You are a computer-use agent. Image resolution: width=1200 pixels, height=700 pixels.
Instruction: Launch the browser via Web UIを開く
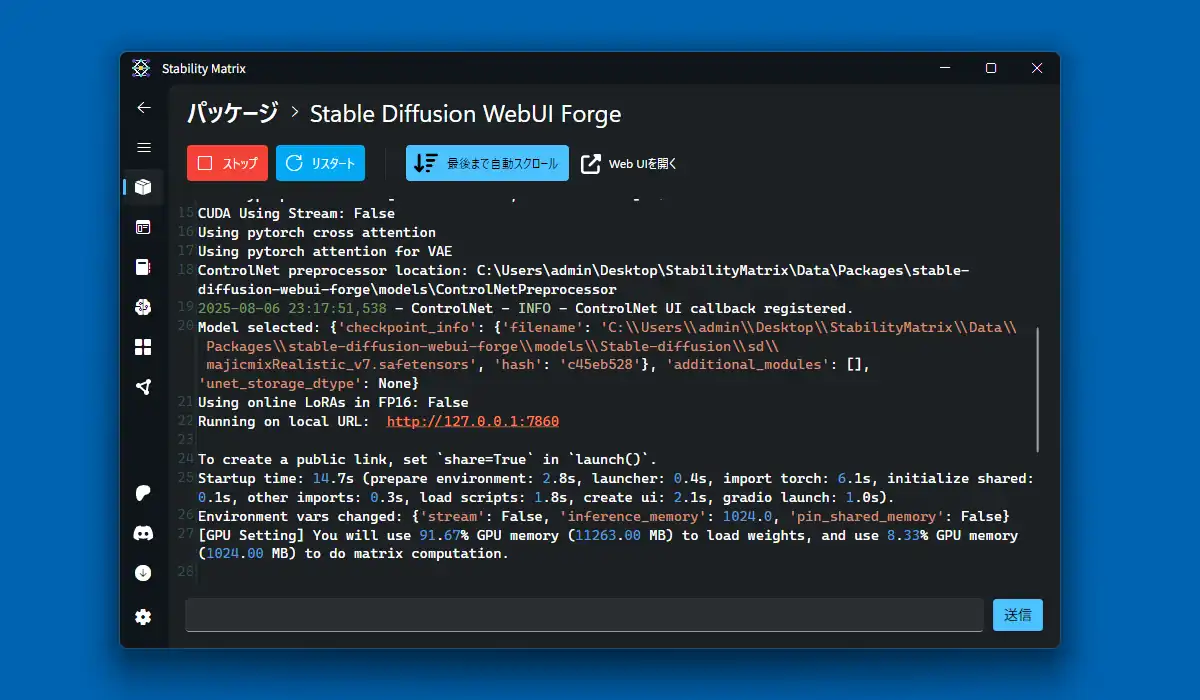pos(629,163)
